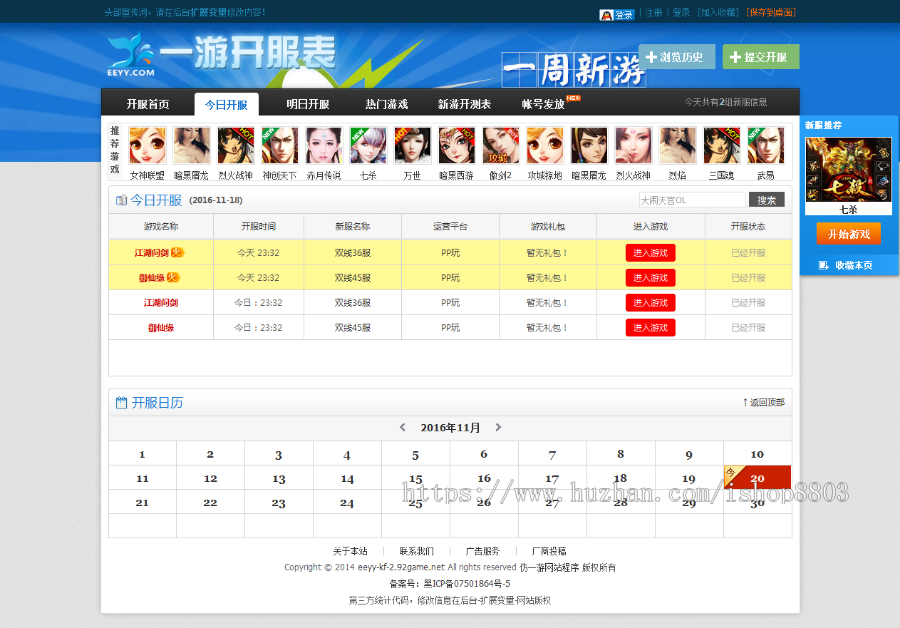Go to next month in calendar

point(498,427)
